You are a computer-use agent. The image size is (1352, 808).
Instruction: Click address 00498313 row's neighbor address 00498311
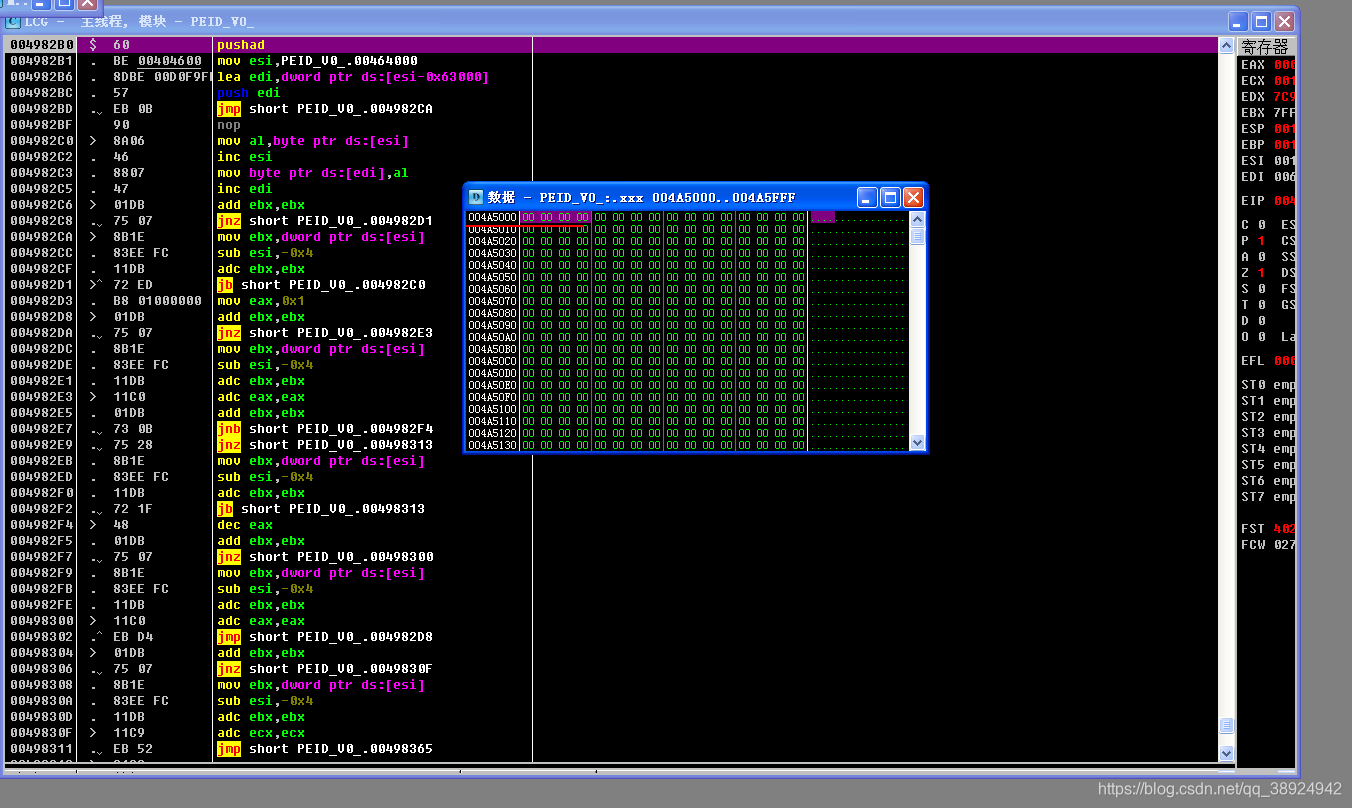point(42,749)
